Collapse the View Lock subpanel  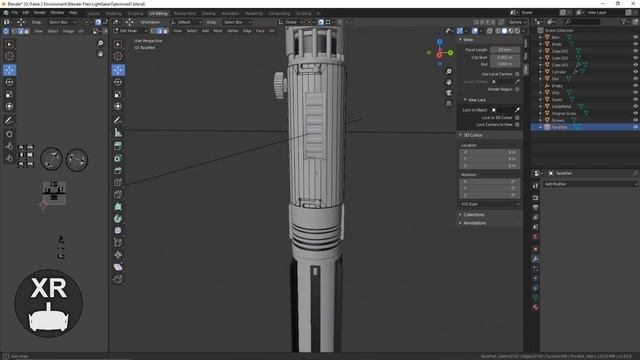tap(476, 100)
